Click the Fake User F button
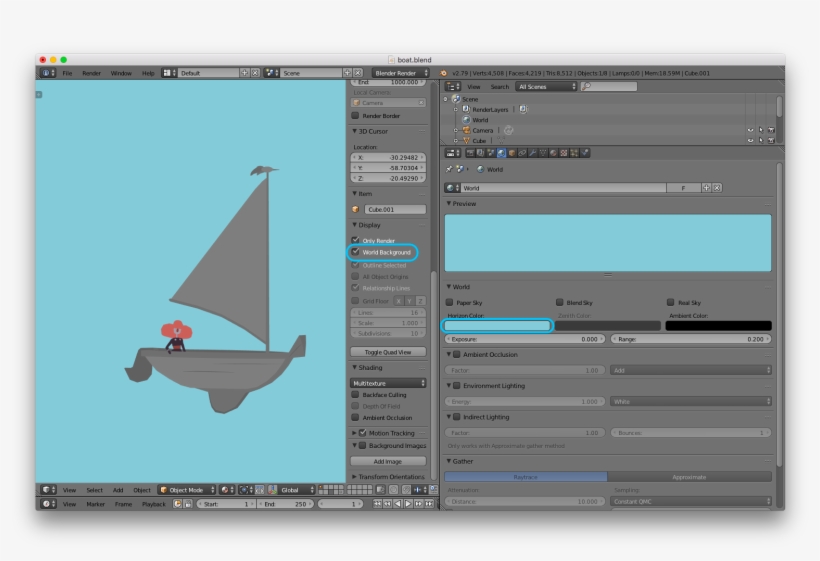This screenshot has width=820, height=561. [683, 187]
